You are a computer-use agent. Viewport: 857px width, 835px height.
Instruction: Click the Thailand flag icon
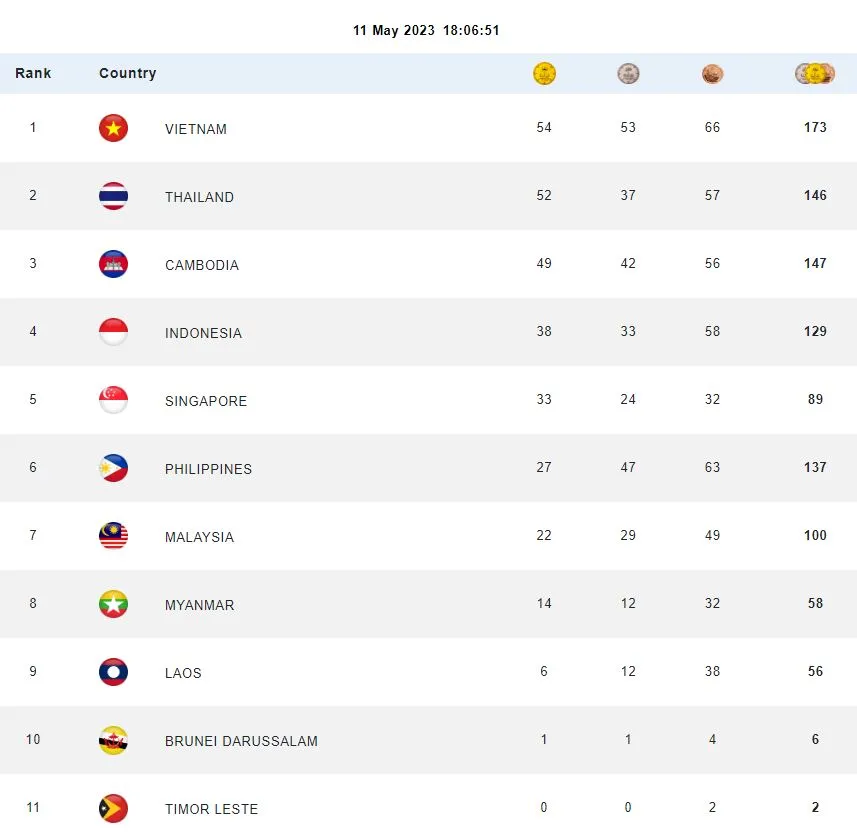(113, 197)
